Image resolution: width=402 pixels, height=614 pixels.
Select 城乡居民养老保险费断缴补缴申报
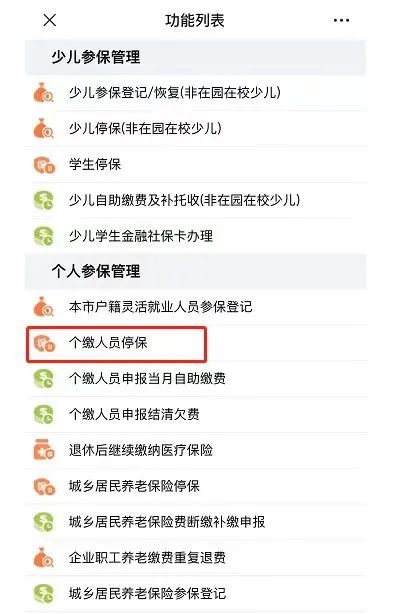196,522
